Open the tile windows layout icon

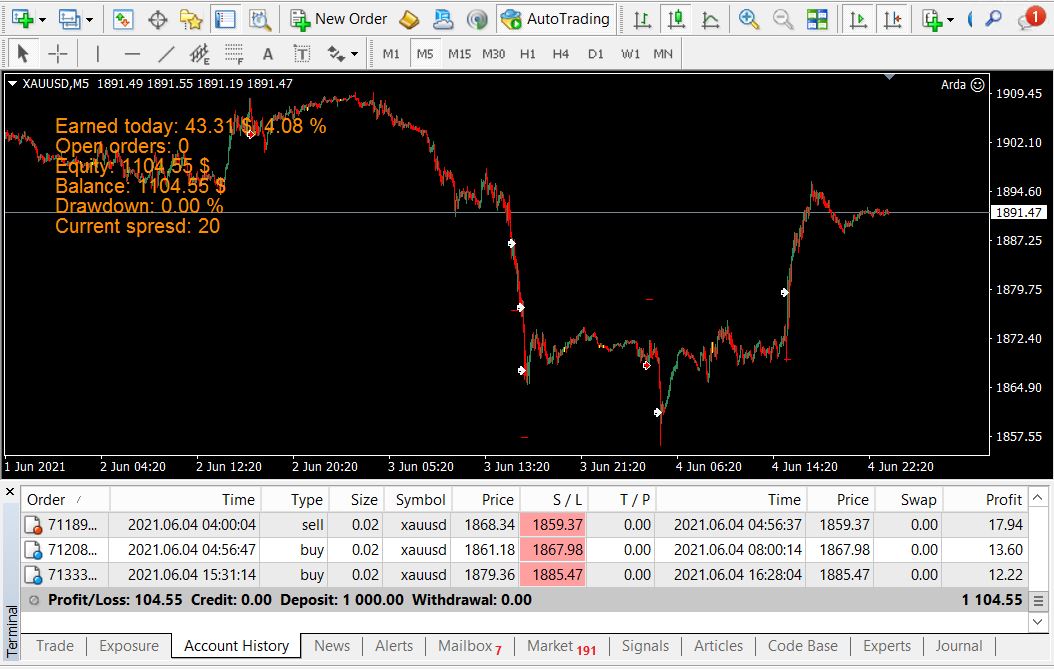817,19
